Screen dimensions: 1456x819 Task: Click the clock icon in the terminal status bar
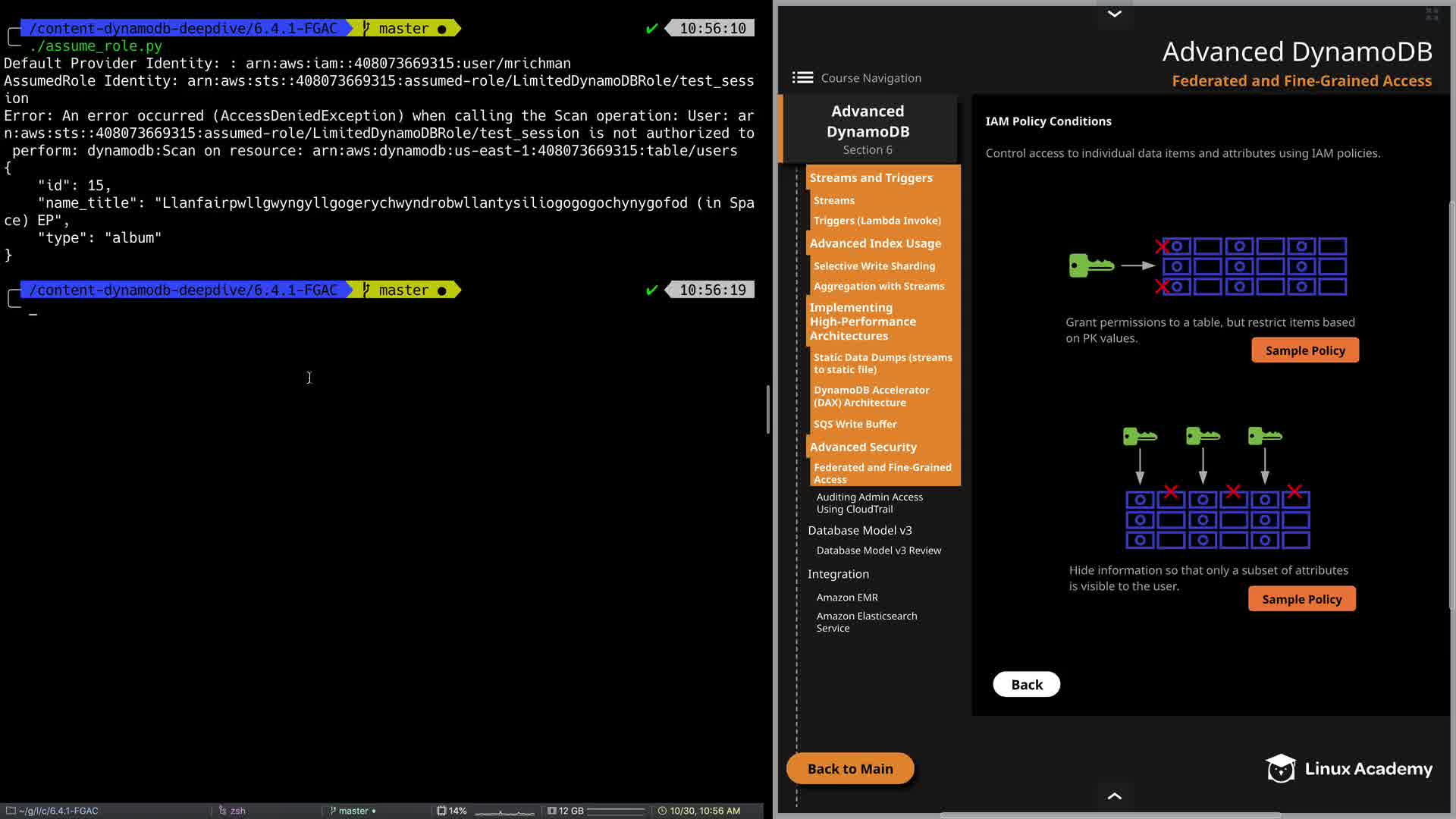662,811
